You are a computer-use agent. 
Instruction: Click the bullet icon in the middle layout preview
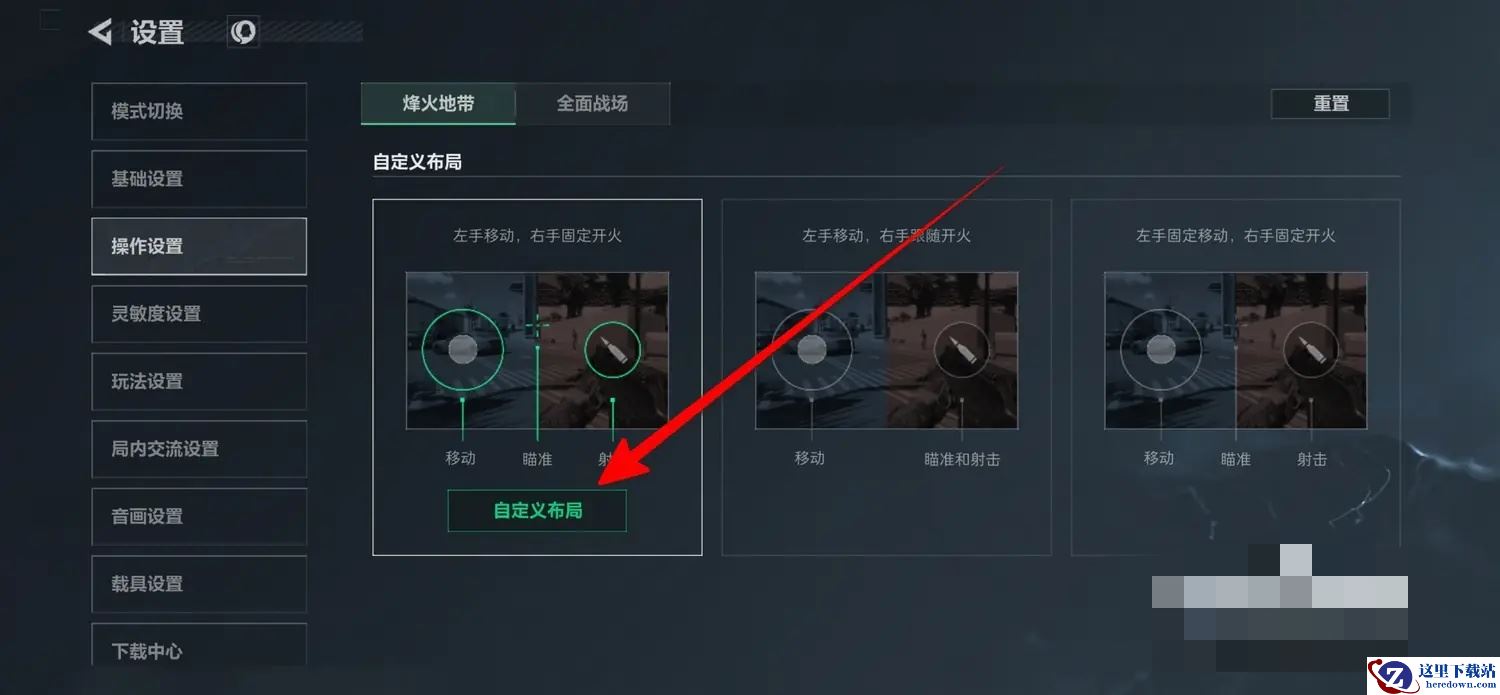962,350
